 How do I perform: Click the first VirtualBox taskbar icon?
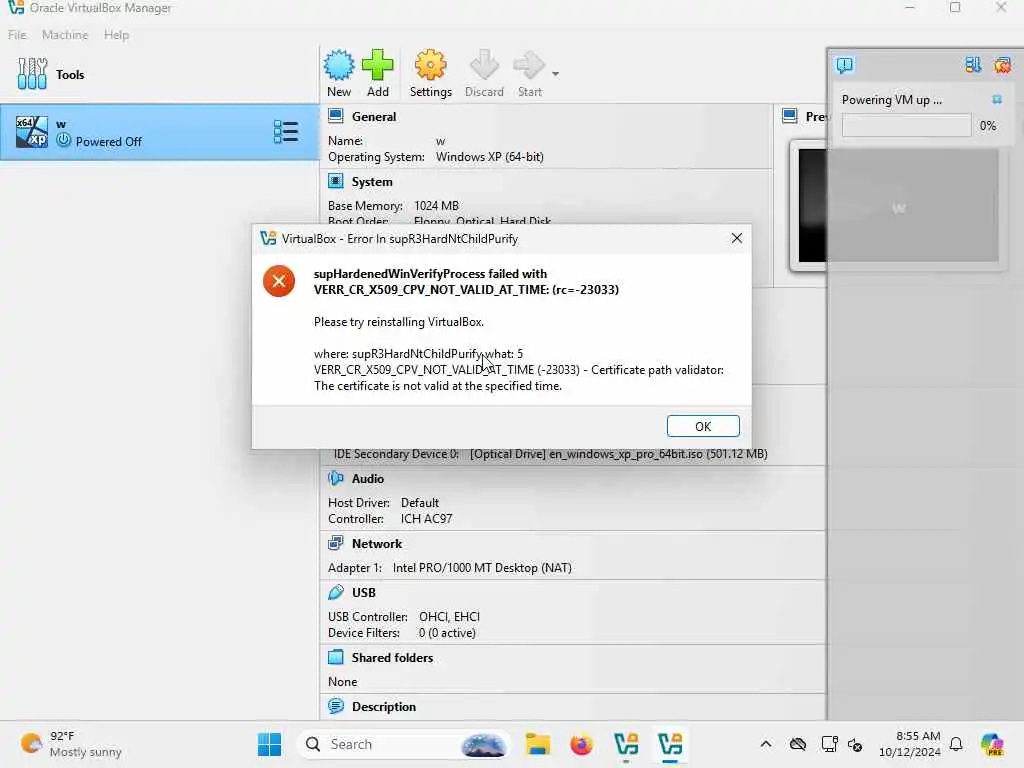(626, 744)
